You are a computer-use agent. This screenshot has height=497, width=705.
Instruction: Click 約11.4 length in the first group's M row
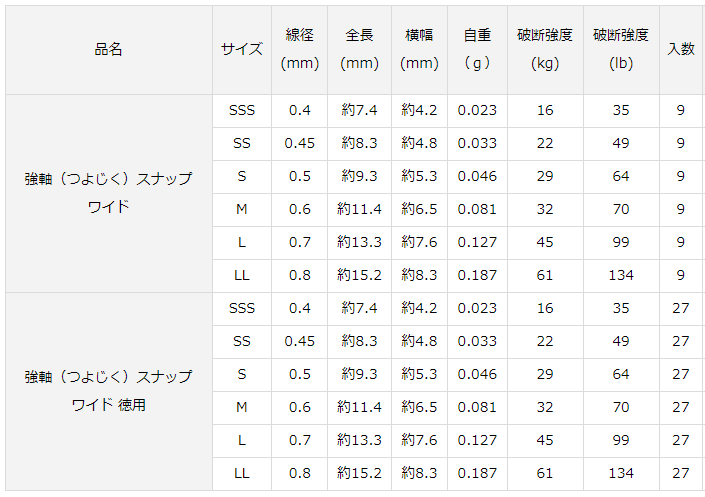359,210
